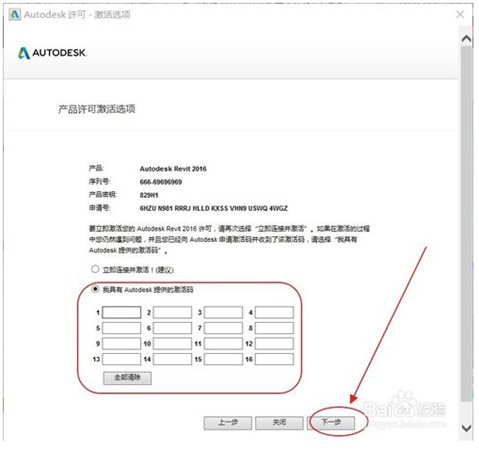Click the next step (下一步) button
The image size is (479, 450).
click(331, 423)
